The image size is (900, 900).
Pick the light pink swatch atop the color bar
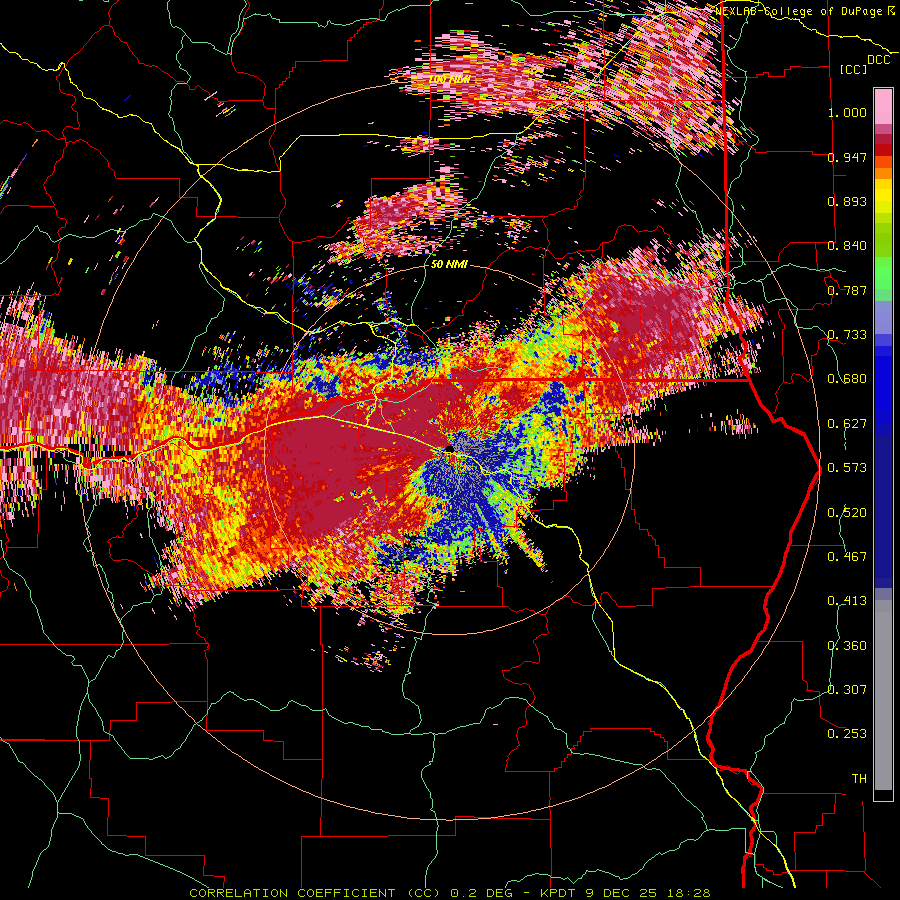[883, 106]
